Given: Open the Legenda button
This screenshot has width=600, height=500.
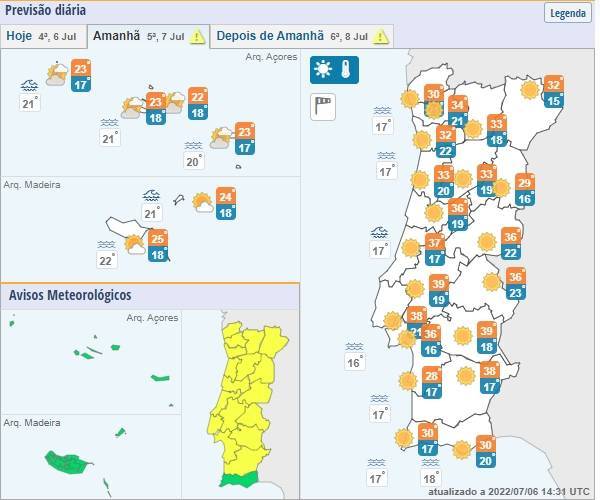Looking at the screenshot, I should click(x=567, y=13).
